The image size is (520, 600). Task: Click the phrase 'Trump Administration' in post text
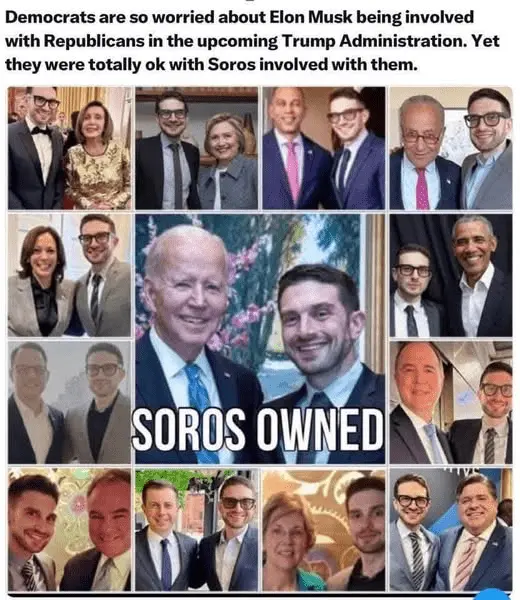[374, 41]
